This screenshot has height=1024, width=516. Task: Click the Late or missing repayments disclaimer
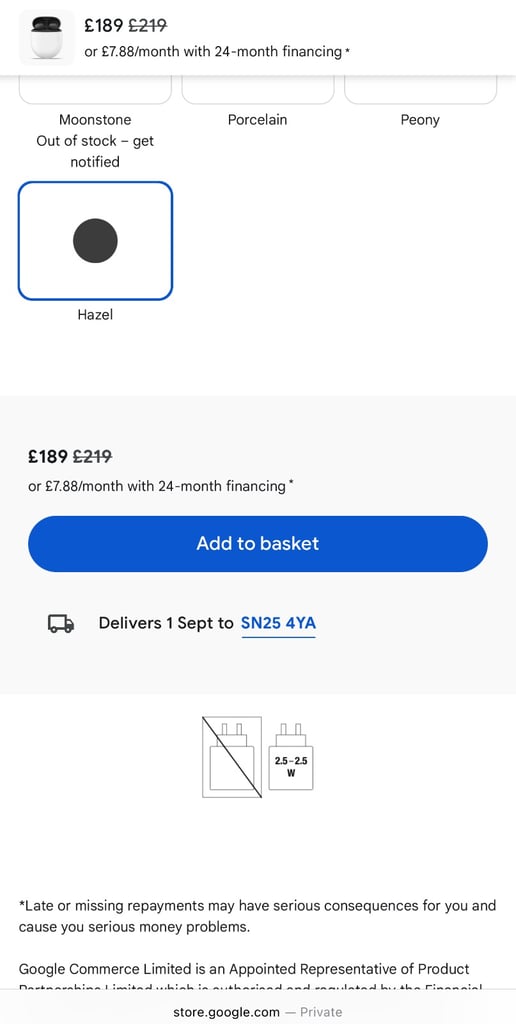257,916
